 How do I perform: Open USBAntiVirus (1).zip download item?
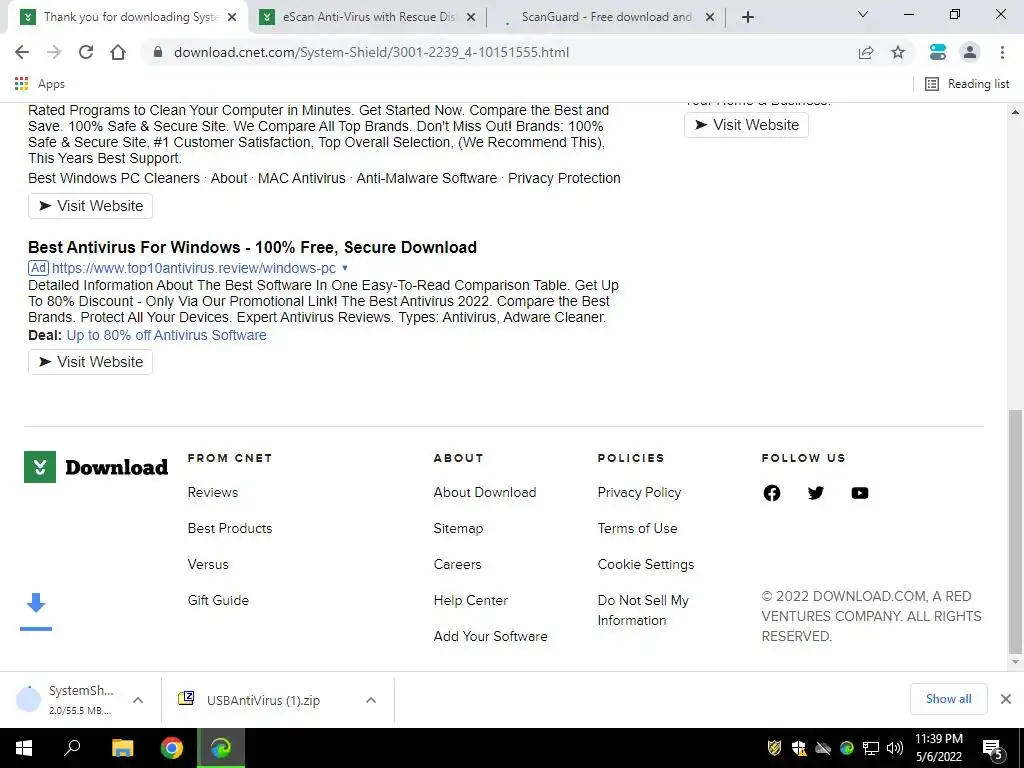(x=263, y=700)
